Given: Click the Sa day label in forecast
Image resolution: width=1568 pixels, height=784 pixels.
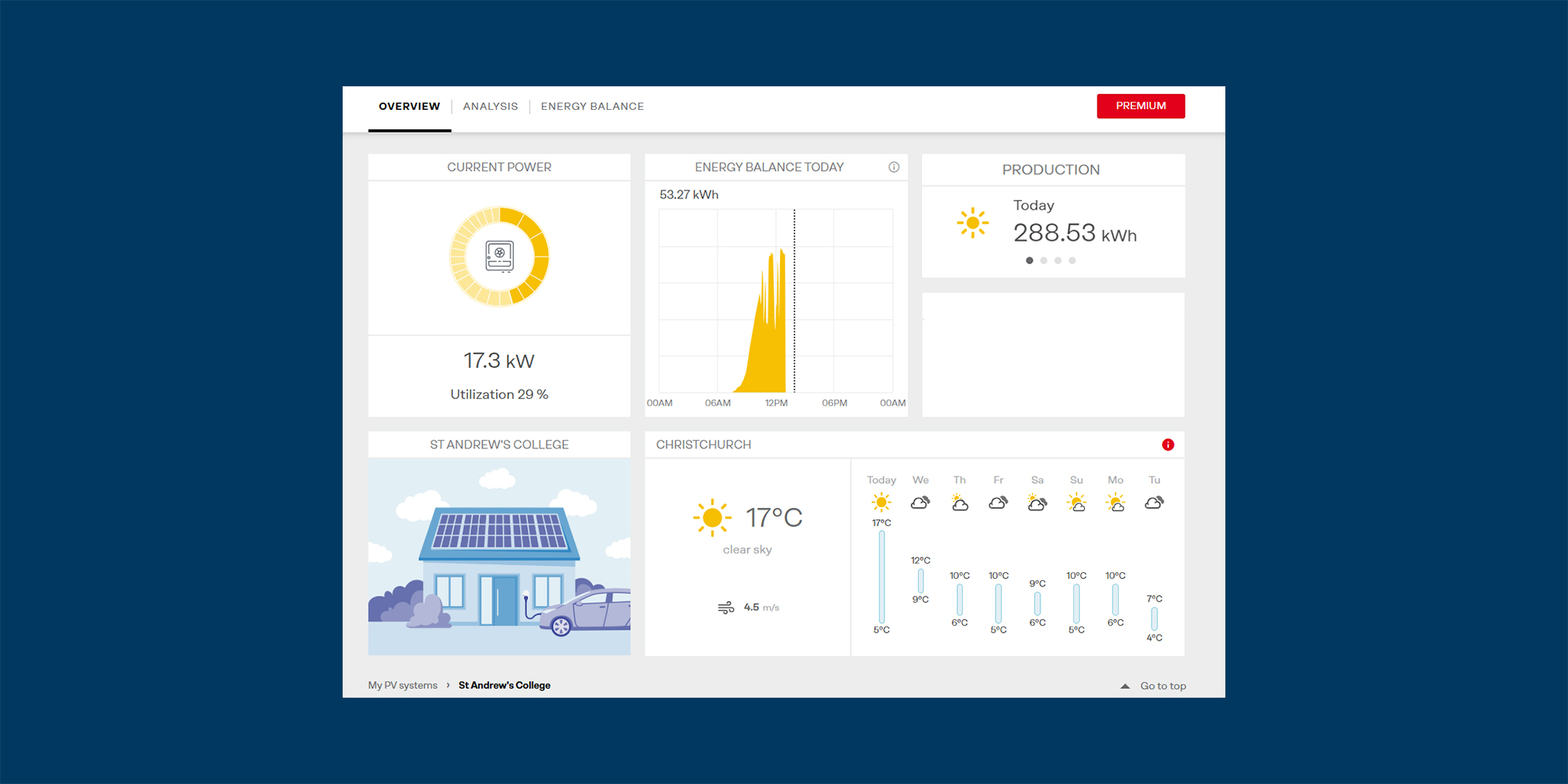Looking at the screenshot, I should click(1037, 480).
